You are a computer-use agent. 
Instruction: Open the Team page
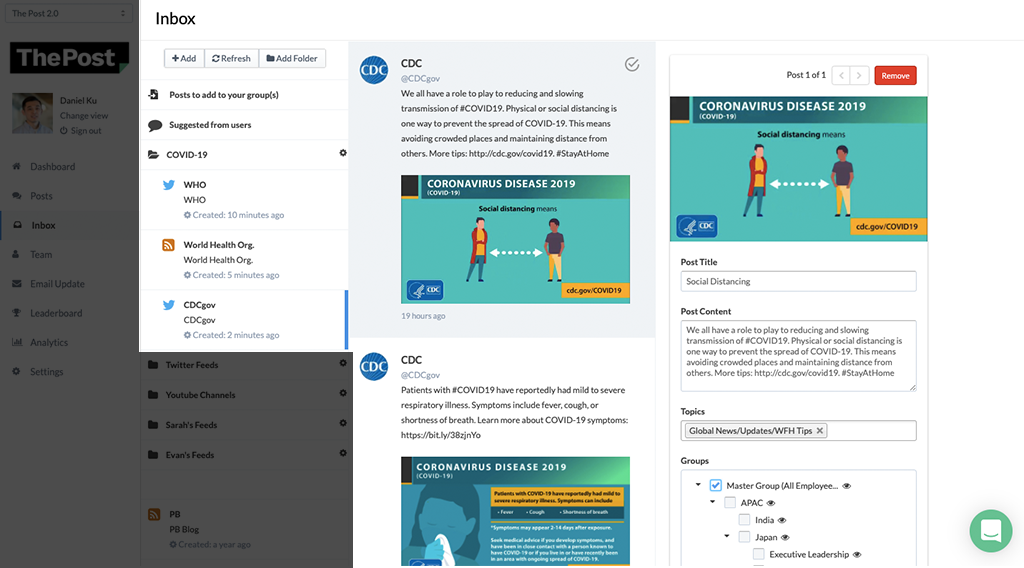[x=40, y=255]
